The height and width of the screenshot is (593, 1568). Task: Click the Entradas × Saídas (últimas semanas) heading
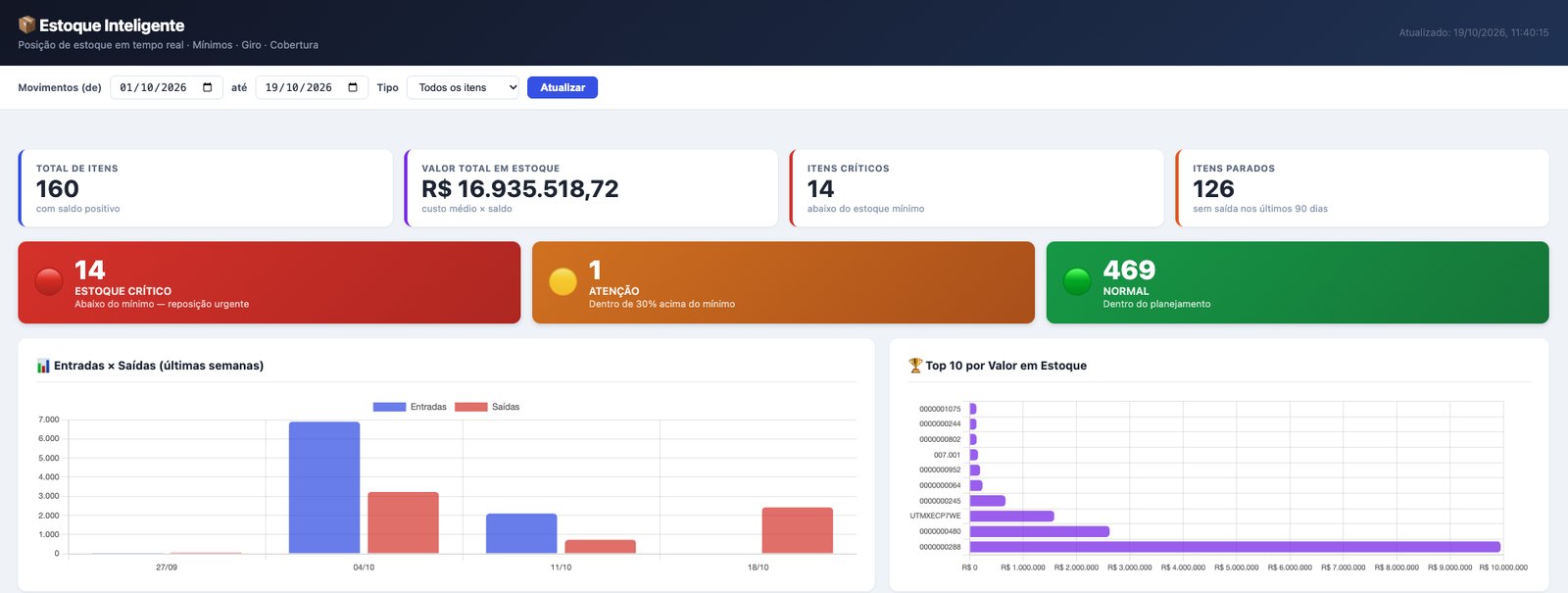pyautogui.click(x=159, y=366)
